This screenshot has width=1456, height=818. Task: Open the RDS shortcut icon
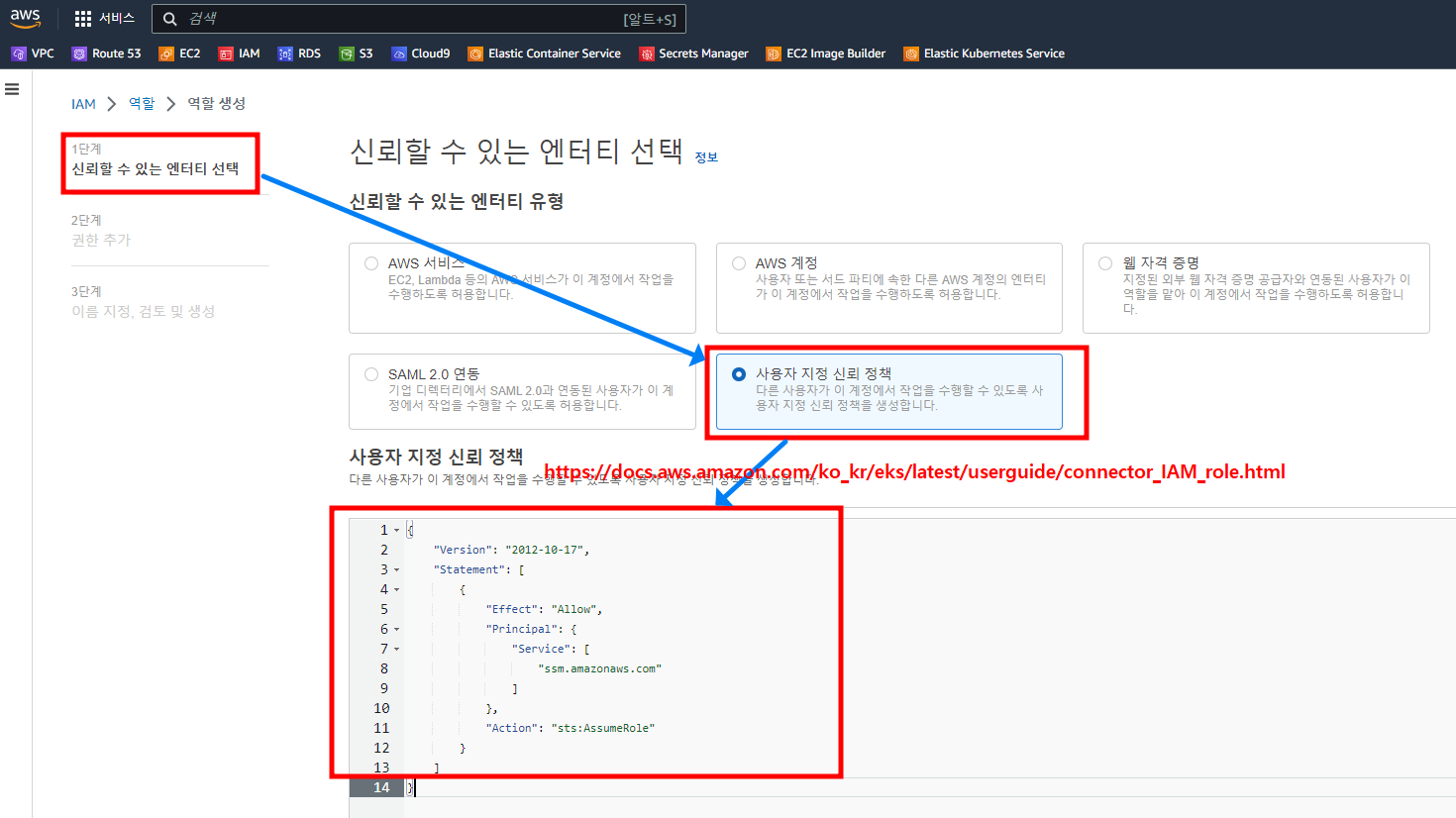point(285,53)
